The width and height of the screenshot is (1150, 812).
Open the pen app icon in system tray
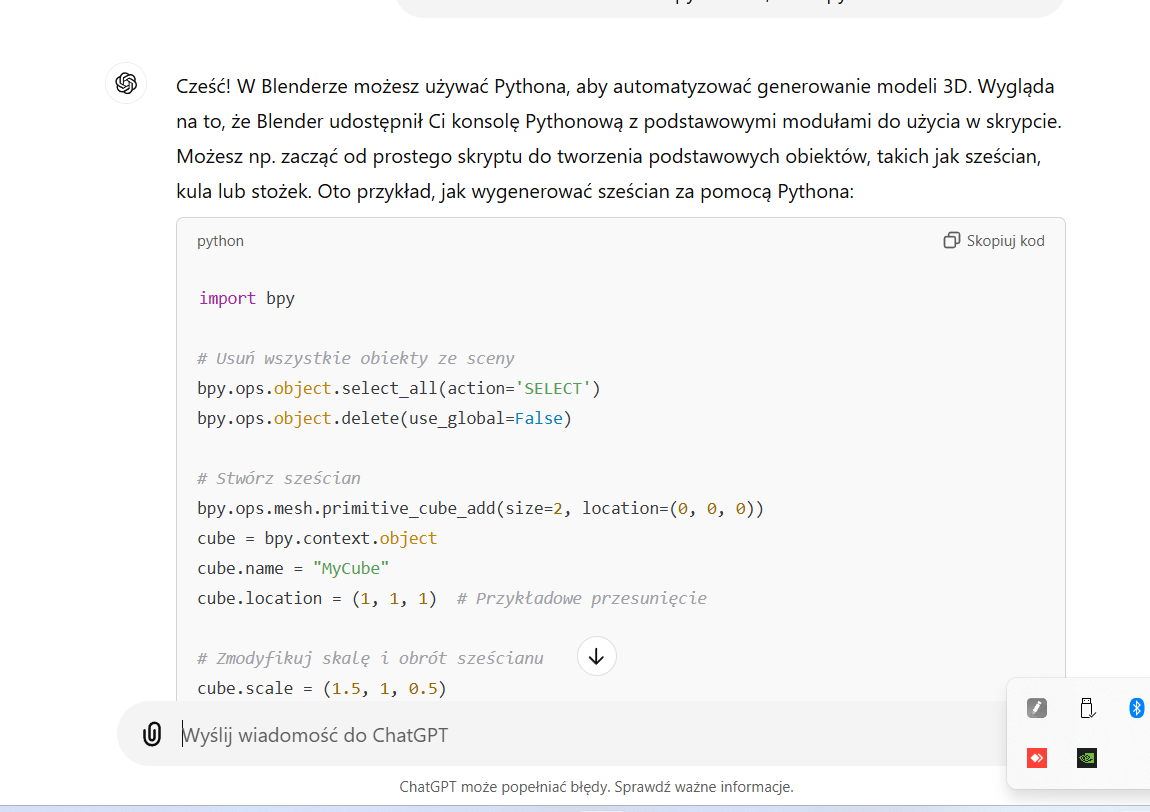(x=1036, y=708)
